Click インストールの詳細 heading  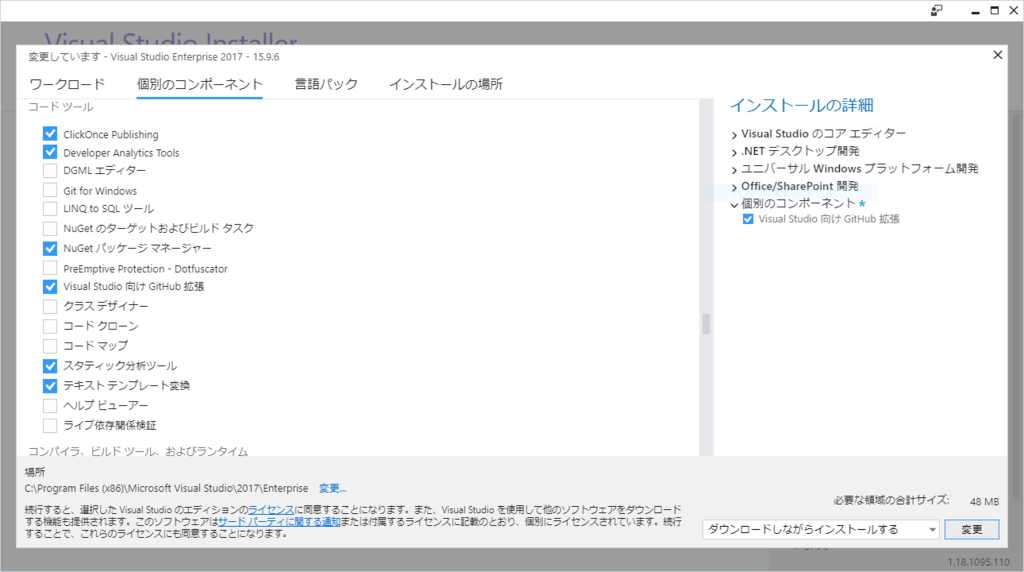tap(801, 105)
